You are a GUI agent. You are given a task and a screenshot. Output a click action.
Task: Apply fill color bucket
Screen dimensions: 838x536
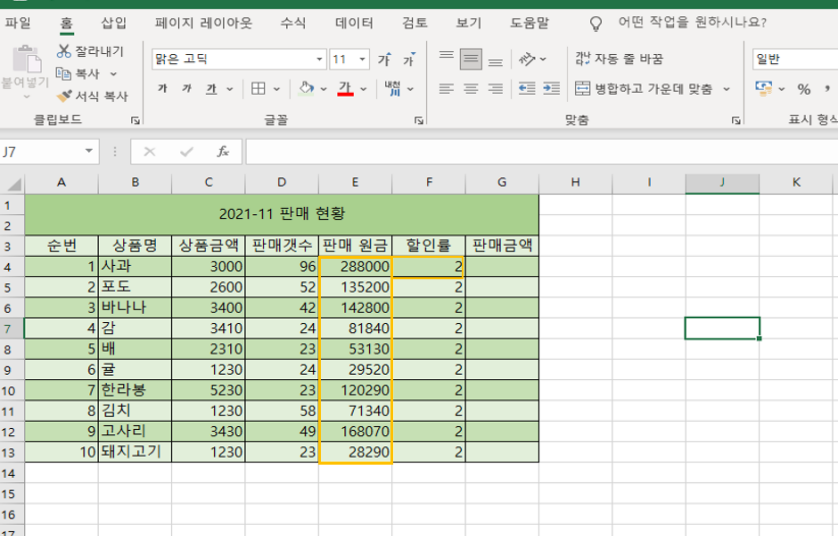[306, 88]
